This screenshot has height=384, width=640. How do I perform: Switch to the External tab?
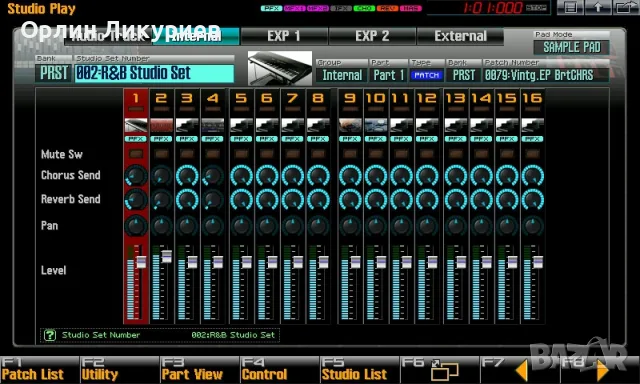(460, 36)
